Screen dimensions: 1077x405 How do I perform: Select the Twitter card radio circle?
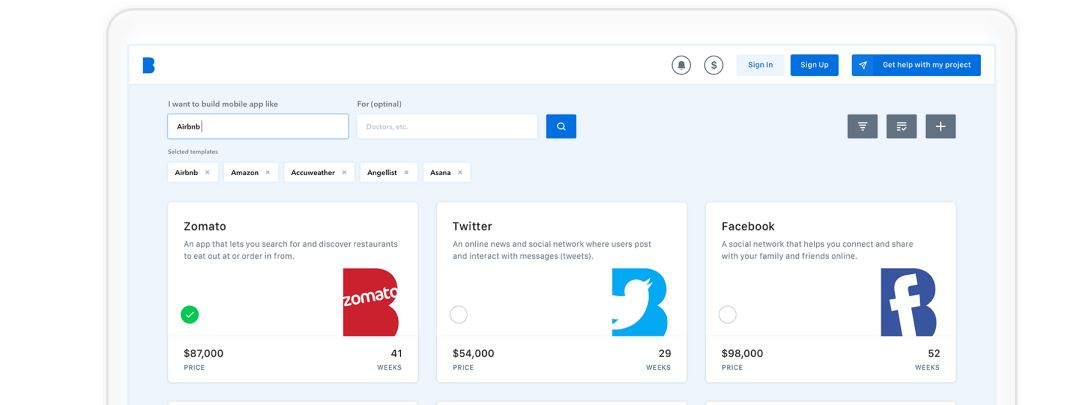tap(459, 314)
